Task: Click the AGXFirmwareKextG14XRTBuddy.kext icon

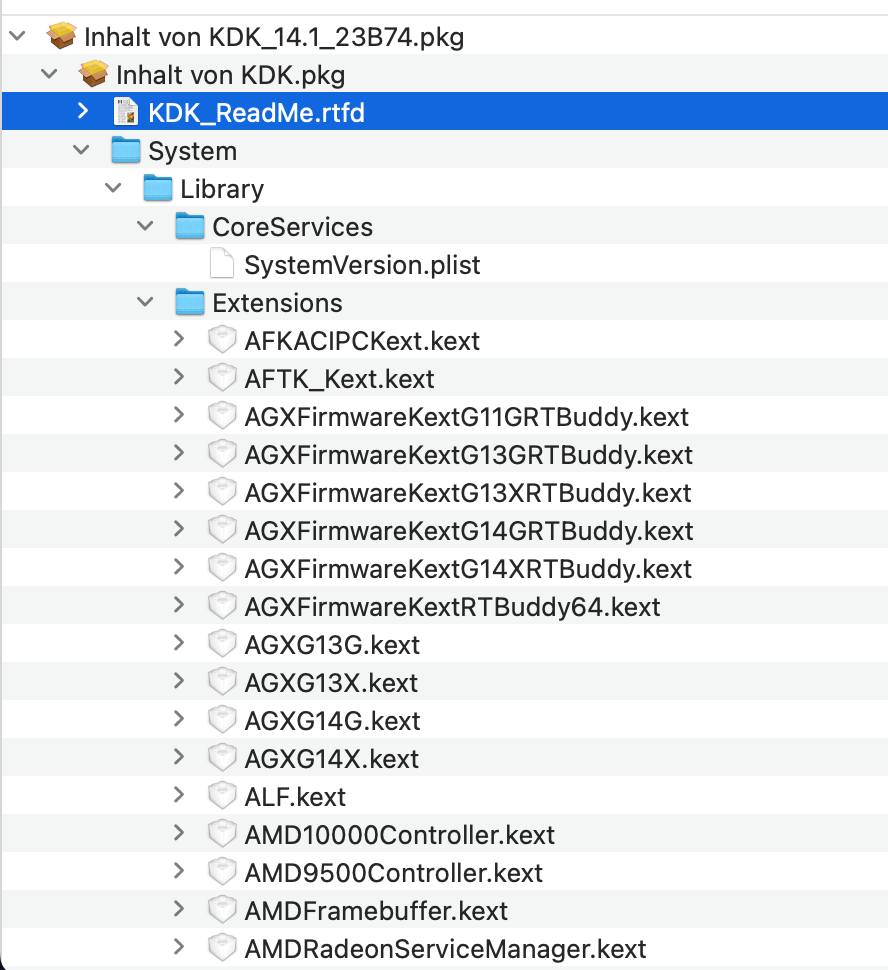Action: pos(222,568)
